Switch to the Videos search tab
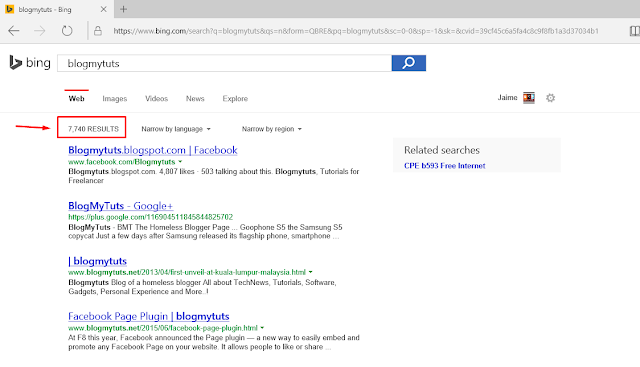Screen dimensions: 640x367 pos(156,98)
